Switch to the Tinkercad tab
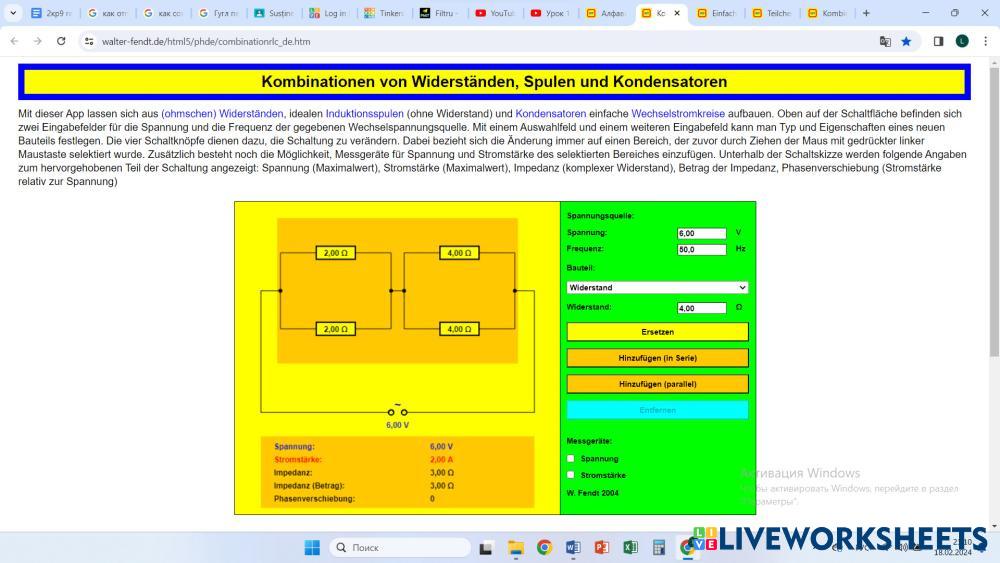This screenshot has width=1000, height=563. click(383, 13)
